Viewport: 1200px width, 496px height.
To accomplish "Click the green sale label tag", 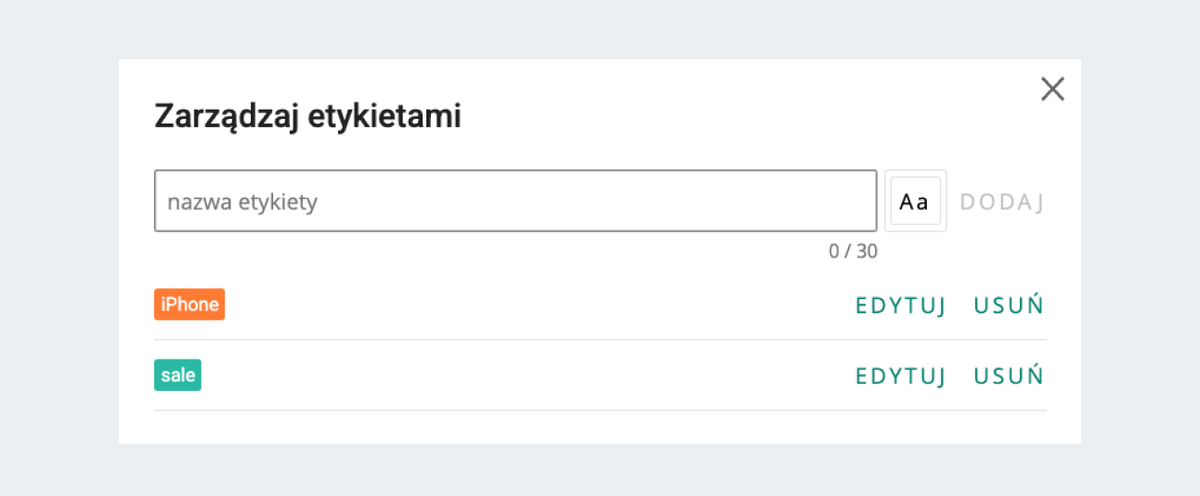I will (178, 375).
